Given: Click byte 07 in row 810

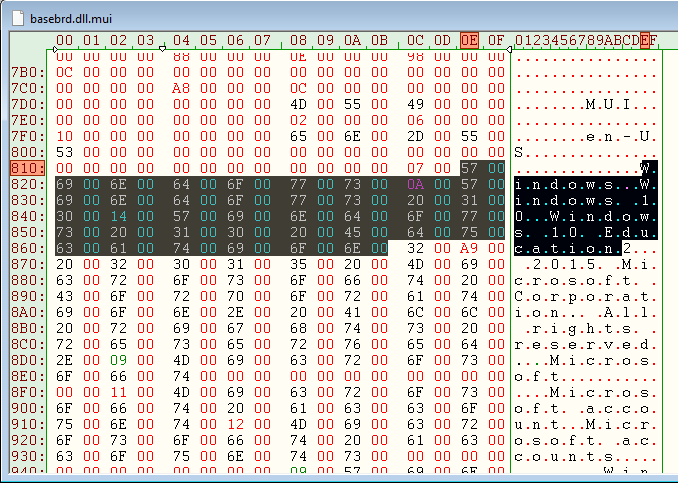Looking at the screenshot, I should click(415, 168).
